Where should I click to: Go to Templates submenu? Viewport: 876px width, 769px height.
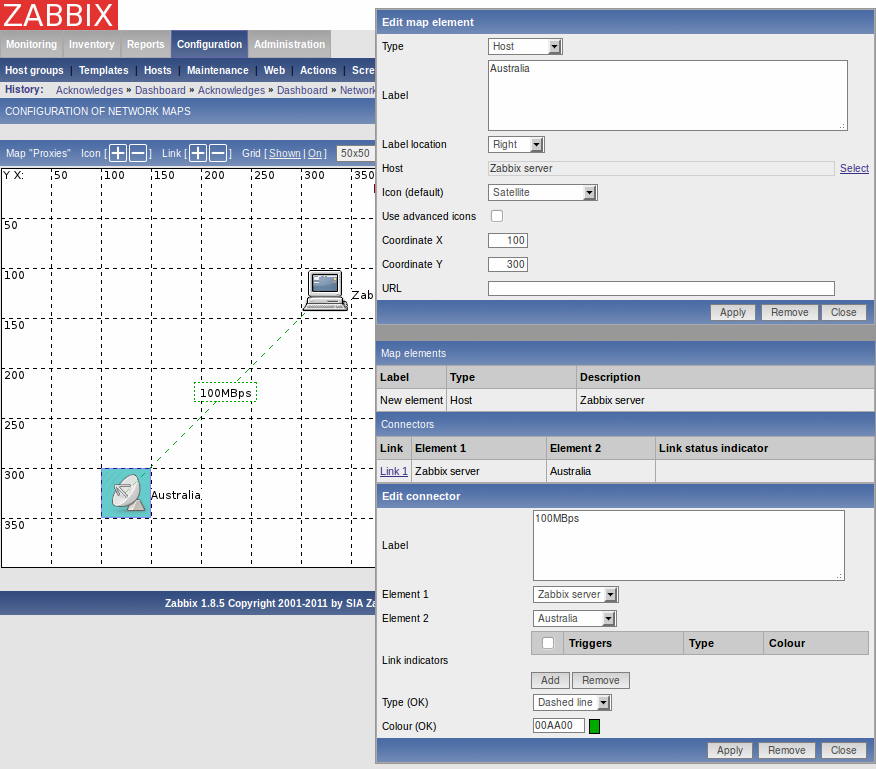click(103, 70)
